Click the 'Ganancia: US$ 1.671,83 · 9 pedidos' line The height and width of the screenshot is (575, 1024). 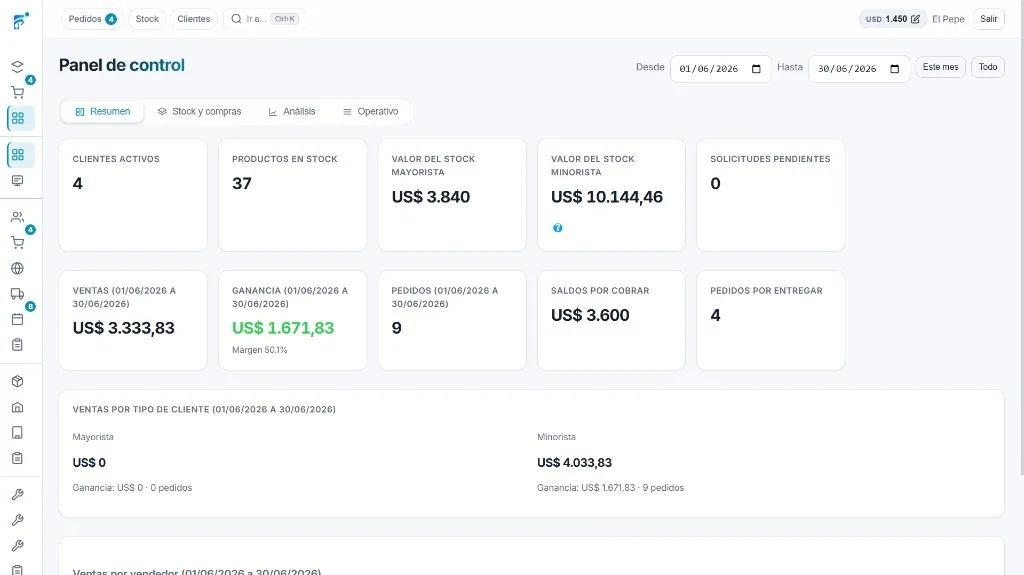(x=611, y=488)
